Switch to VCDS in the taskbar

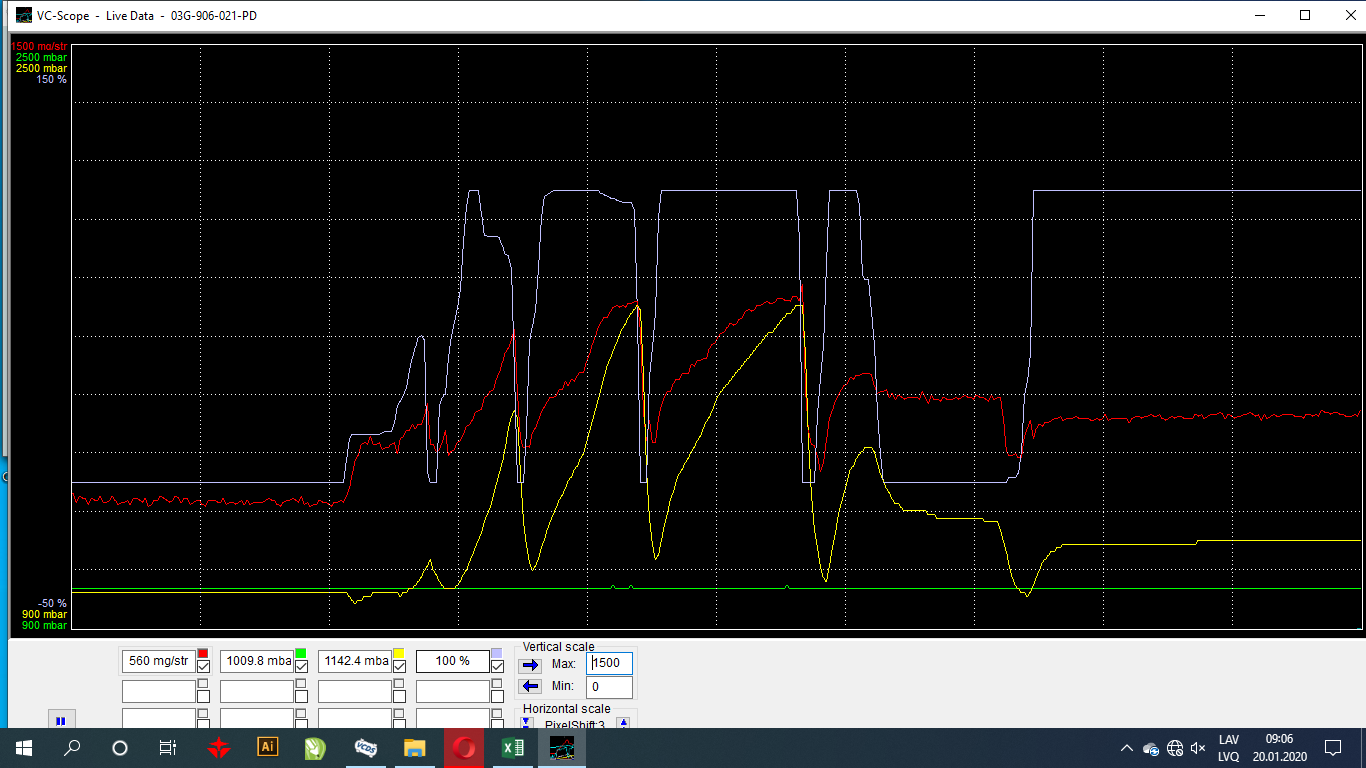pyautogui.click(x=365, y=748)
